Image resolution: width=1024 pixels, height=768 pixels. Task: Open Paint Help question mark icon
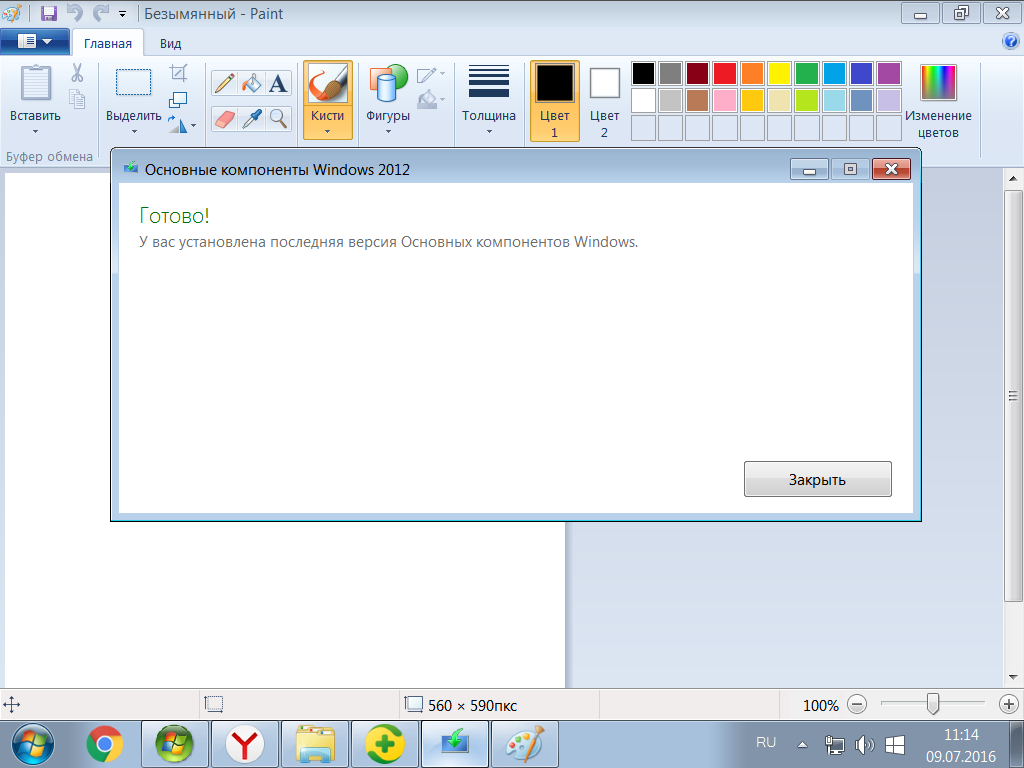[1010, 42]
